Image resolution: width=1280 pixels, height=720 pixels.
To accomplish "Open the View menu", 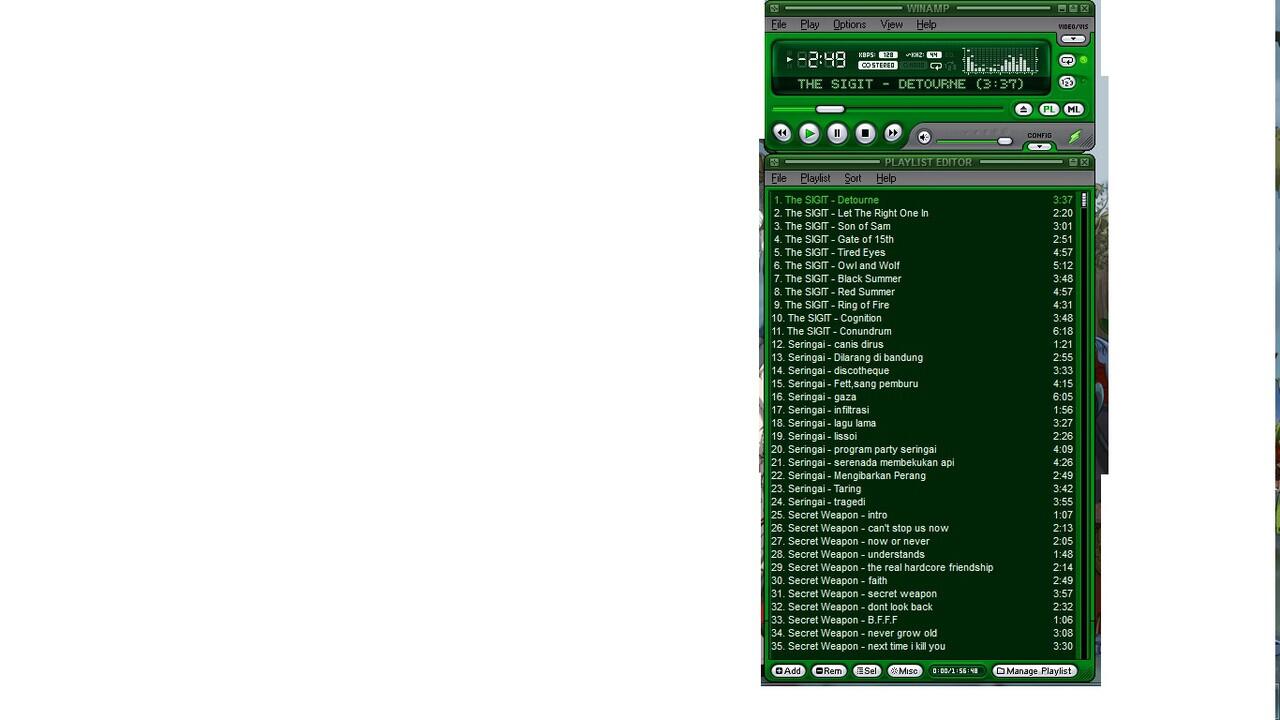I will pyautogui.click(x=891, y=25).
